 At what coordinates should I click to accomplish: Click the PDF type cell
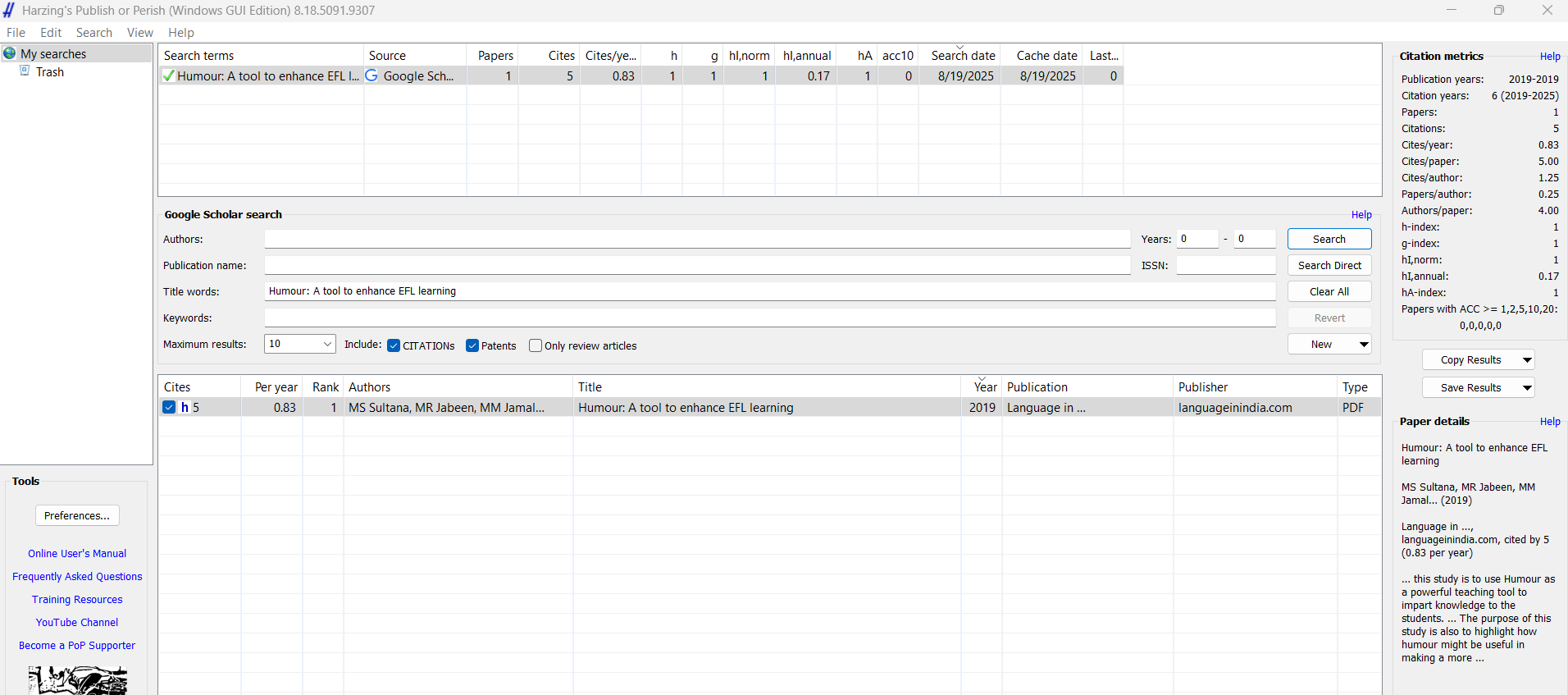tap(1353, 408)
